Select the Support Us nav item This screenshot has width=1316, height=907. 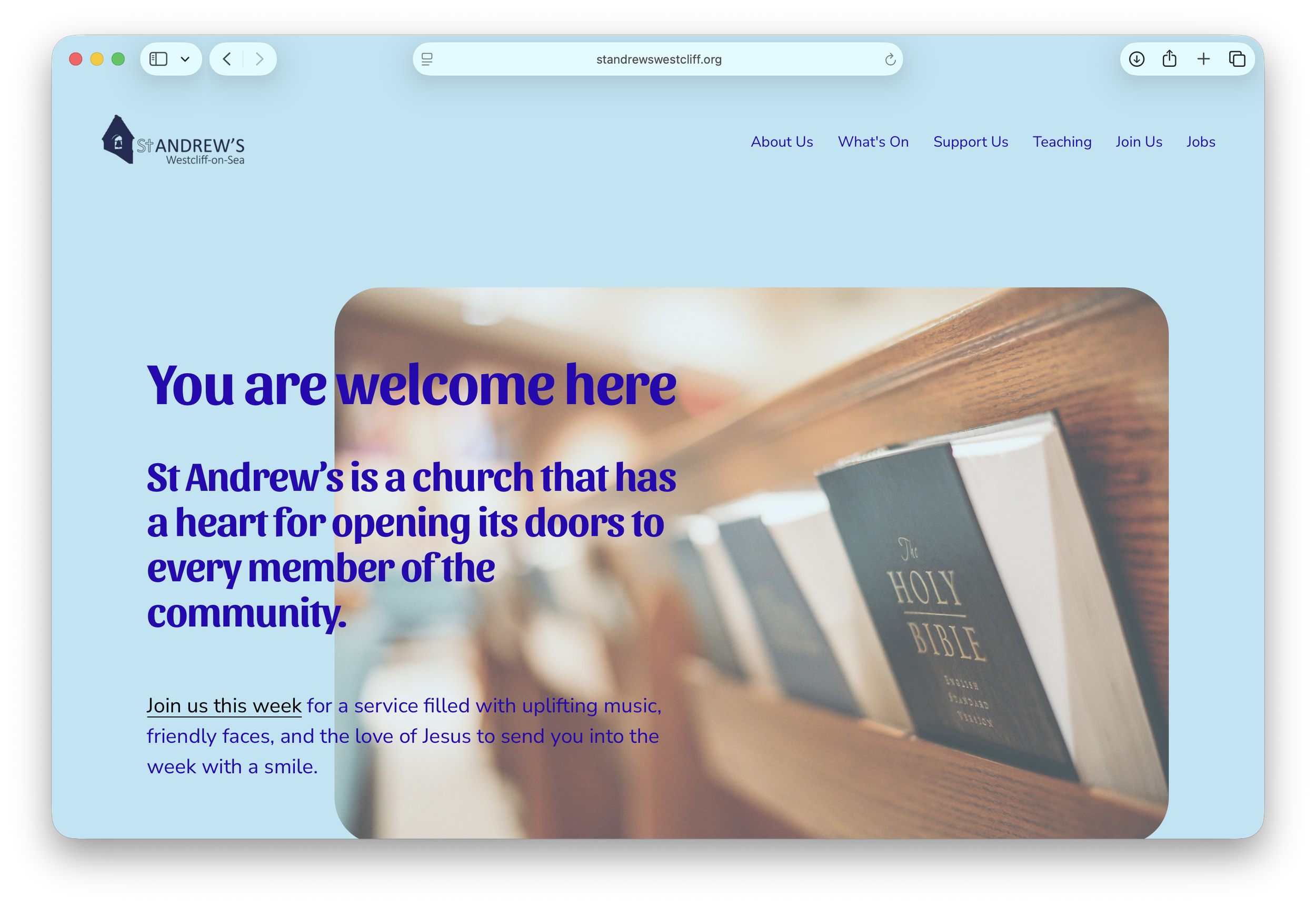[971, 142]
